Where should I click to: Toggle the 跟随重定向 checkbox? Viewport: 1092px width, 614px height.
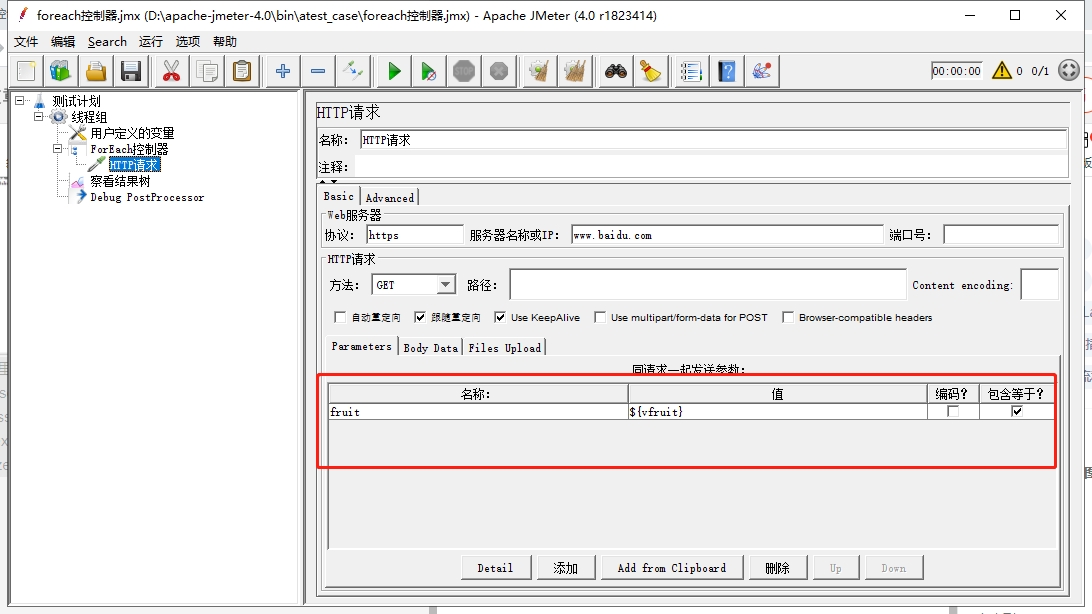coord(419,317)
